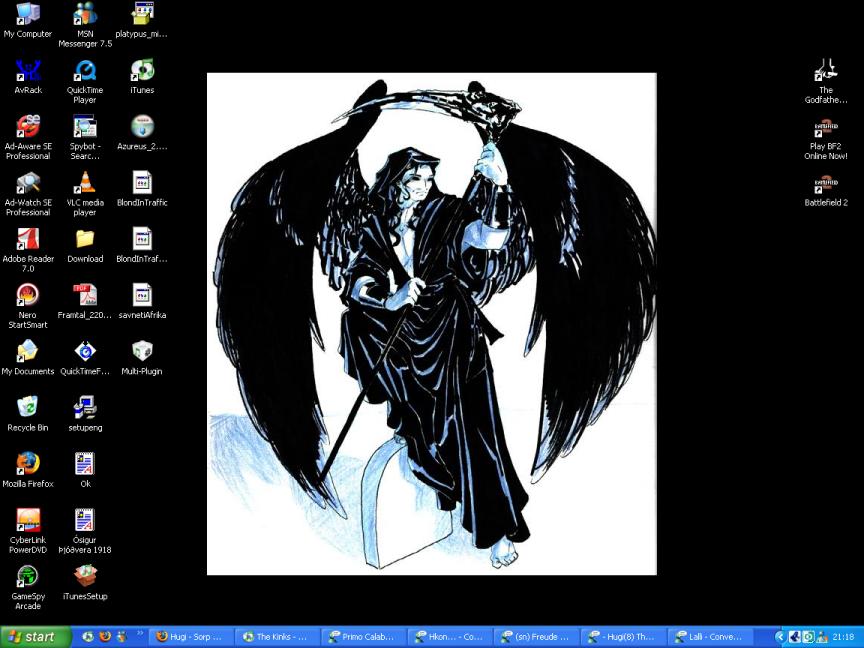
Task: Select the Multi-Plugin desktop icon
Action: [142, 358]
